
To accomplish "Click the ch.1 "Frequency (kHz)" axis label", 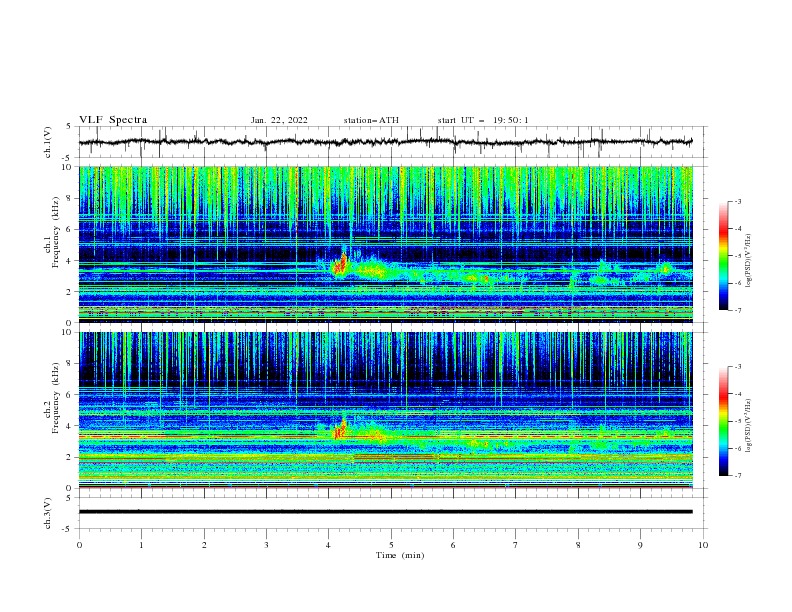I will tap(56, 230).
